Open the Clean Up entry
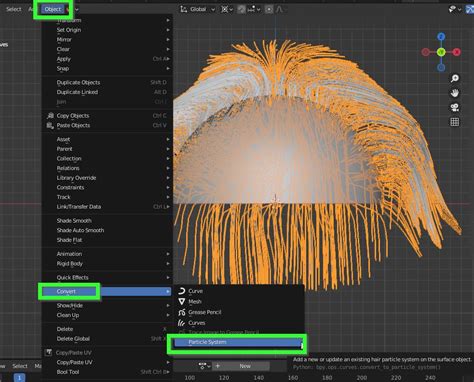 tap(106, 315)
